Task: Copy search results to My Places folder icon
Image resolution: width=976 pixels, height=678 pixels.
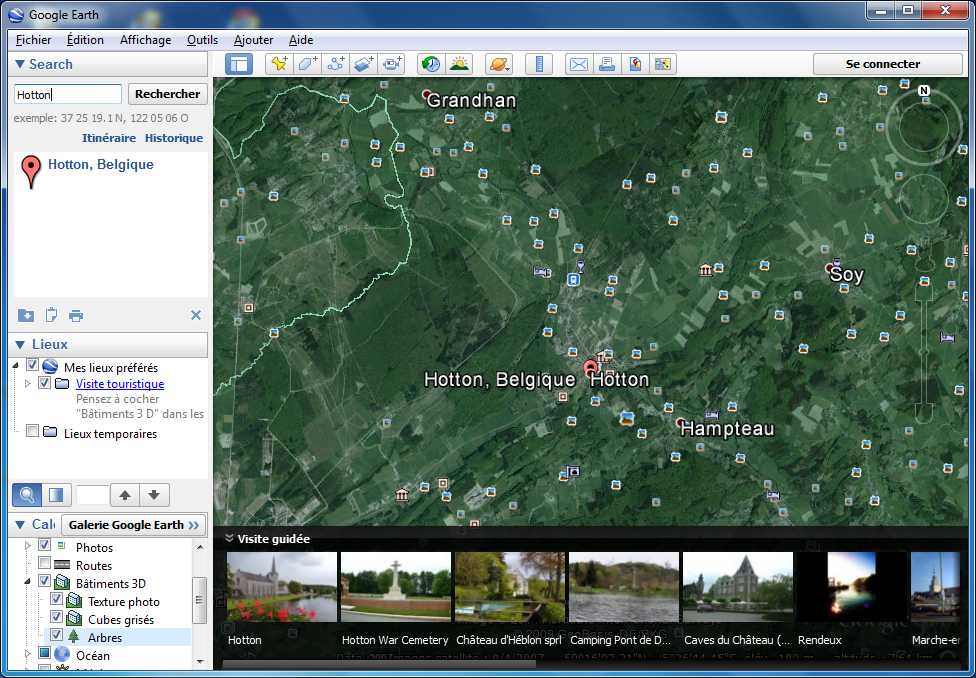Action: [26, 315]
